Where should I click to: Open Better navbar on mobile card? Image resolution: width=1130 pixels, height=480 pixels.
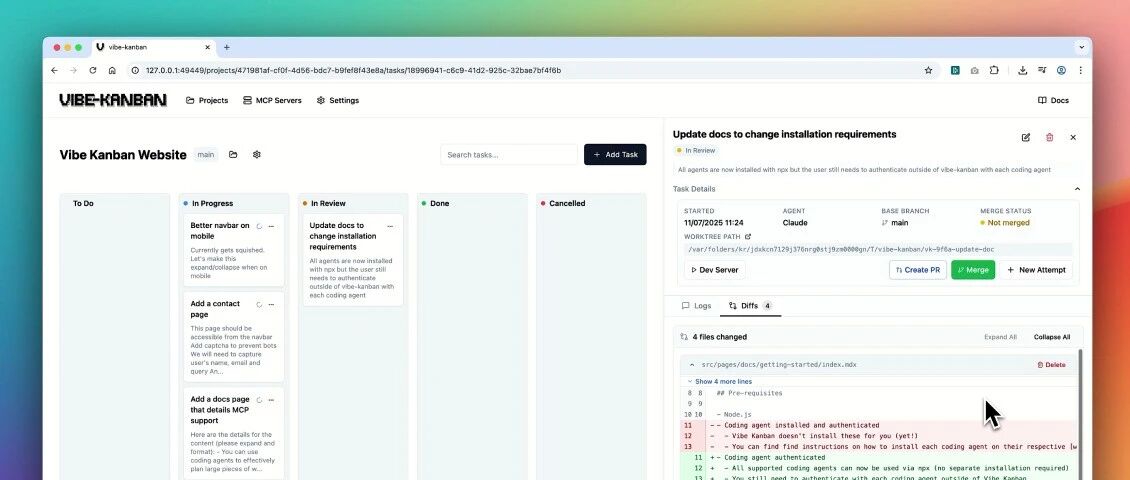click(233, 250)
